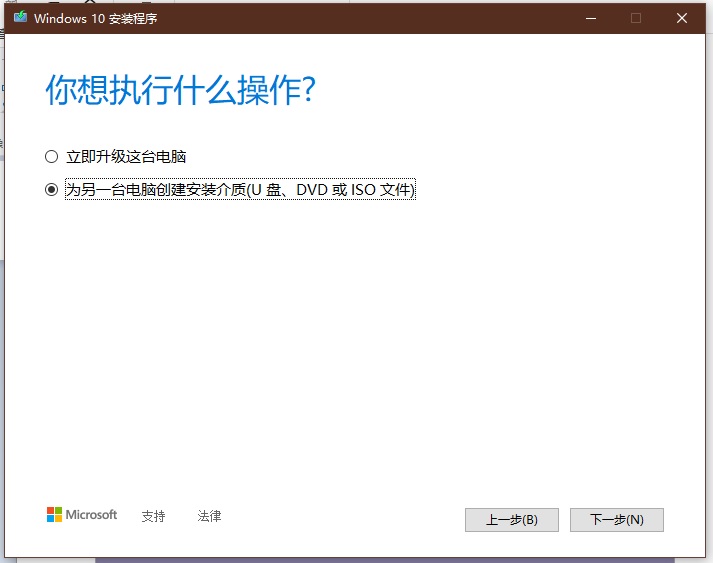Open the 支持 link
The image size is (713, 563).
coord(153,516)
